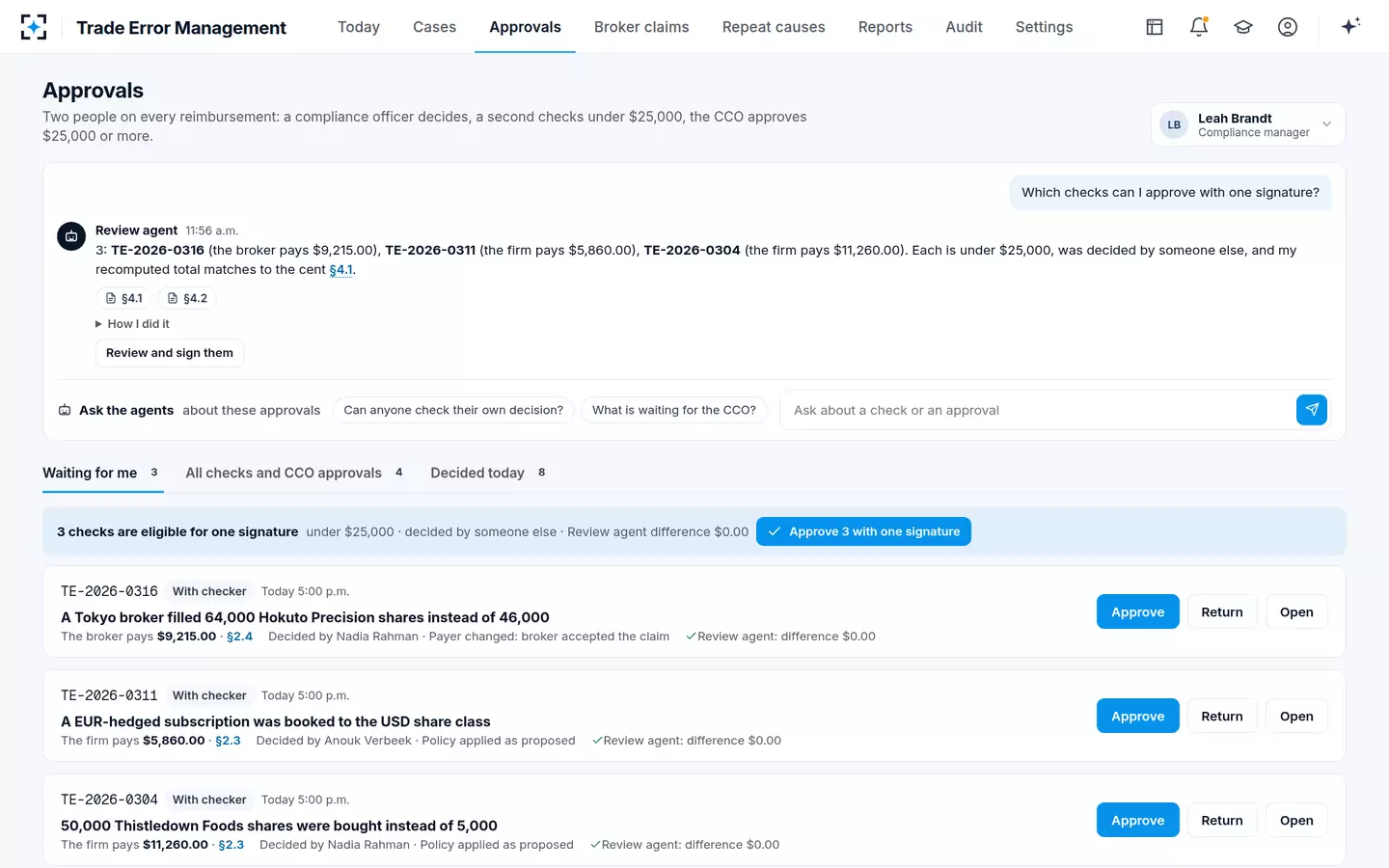Approve check TE-2026-0311

point(1137,716)
